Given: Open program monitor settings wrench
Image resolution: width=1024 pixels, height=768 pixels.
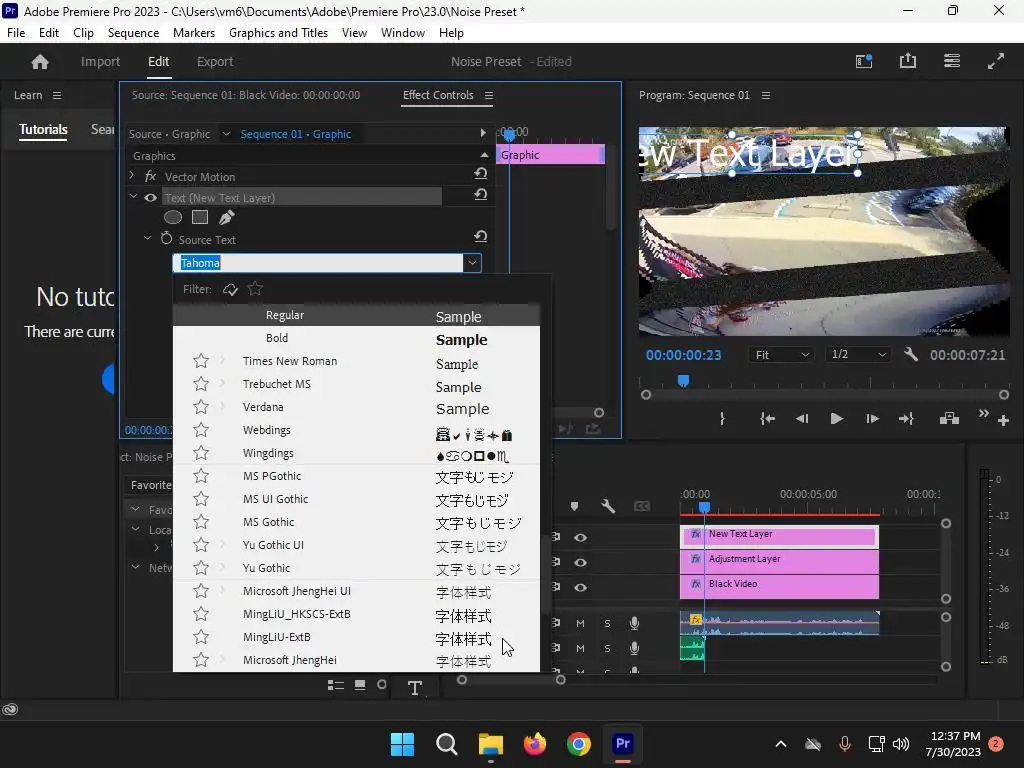Looking at the screenshot, I should coord(911,354).
